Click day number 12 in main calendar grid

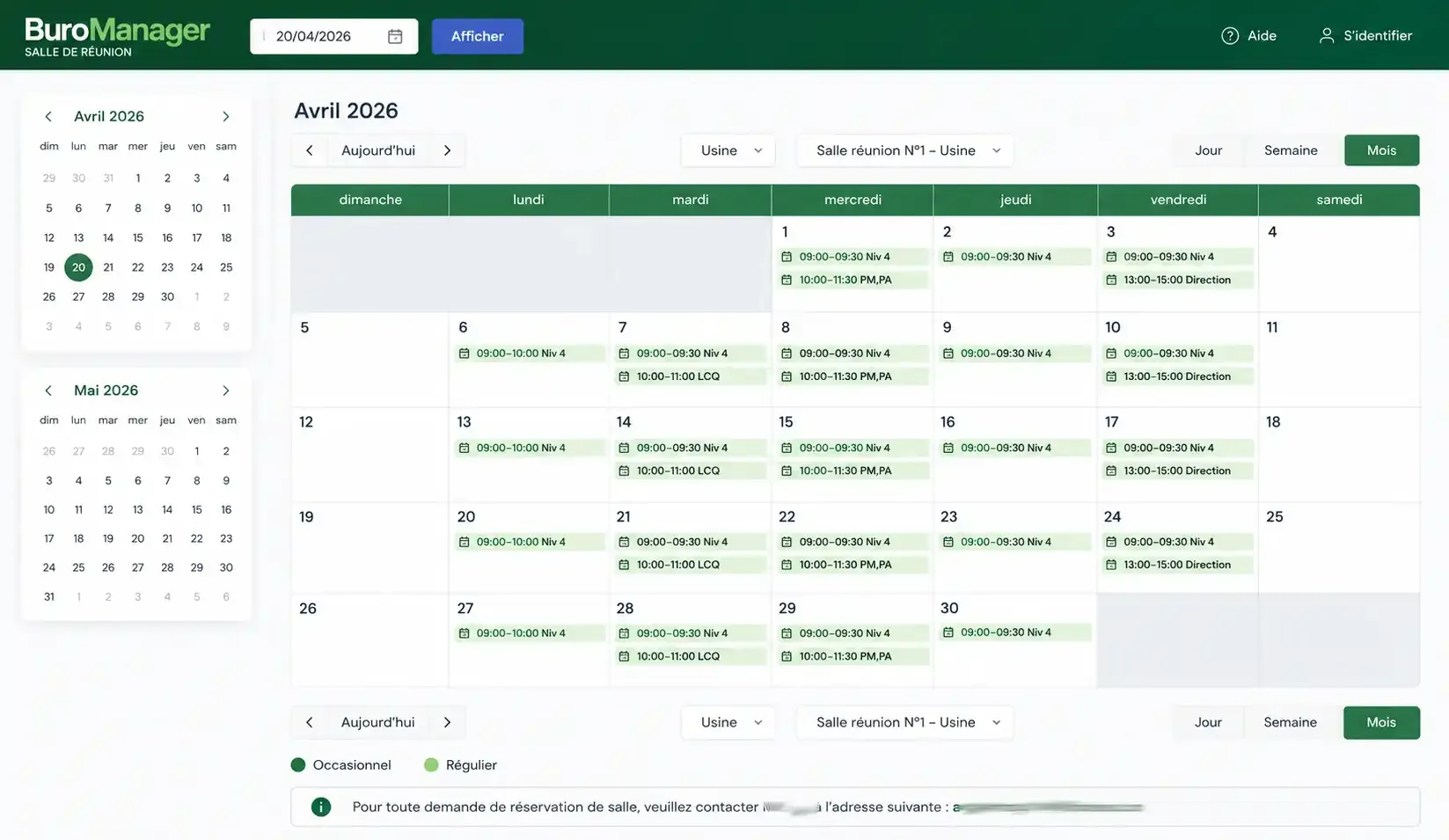(306, 422)
